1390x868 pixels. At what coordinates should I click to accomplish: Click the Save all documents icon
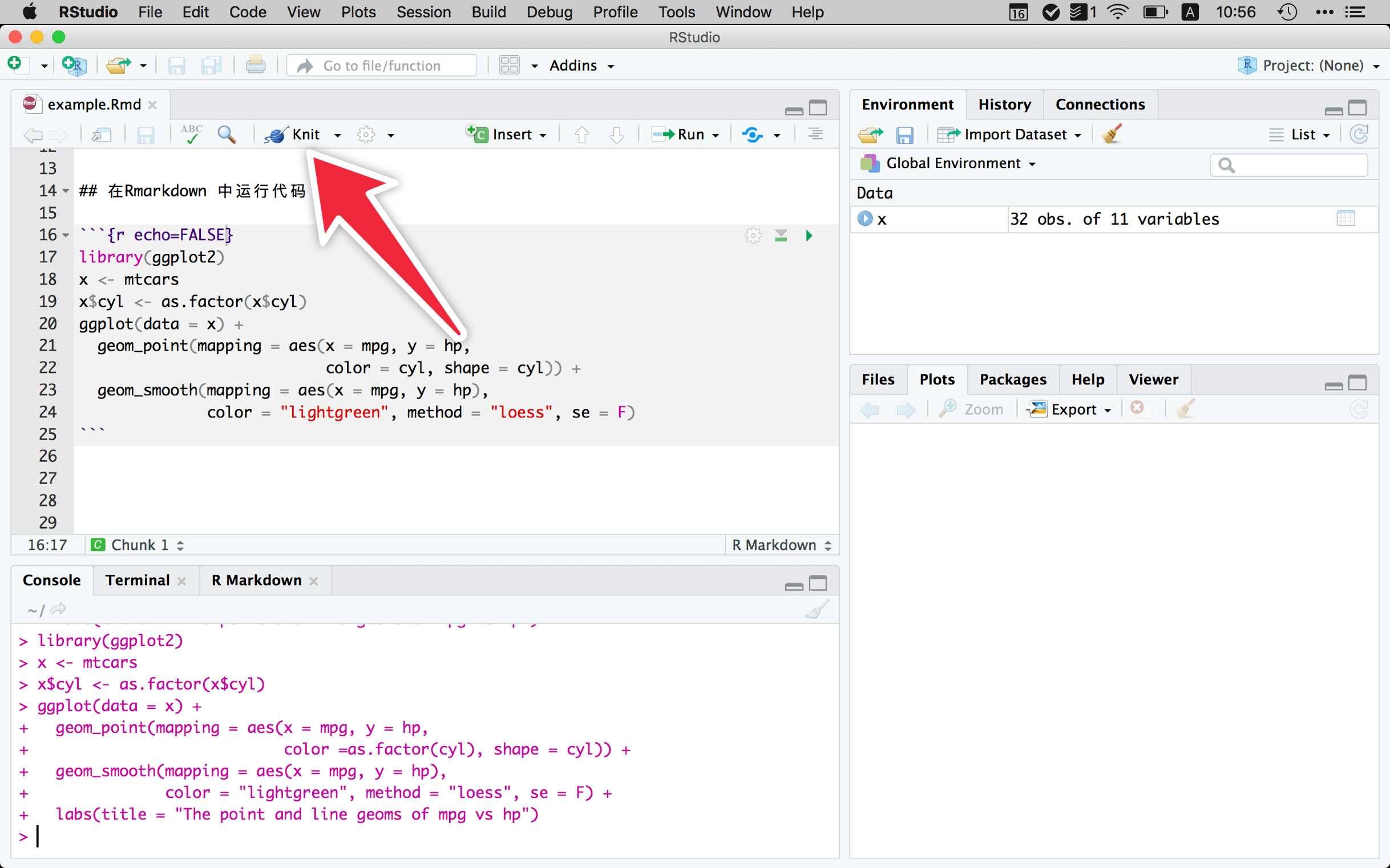click(x=211, y=66)
